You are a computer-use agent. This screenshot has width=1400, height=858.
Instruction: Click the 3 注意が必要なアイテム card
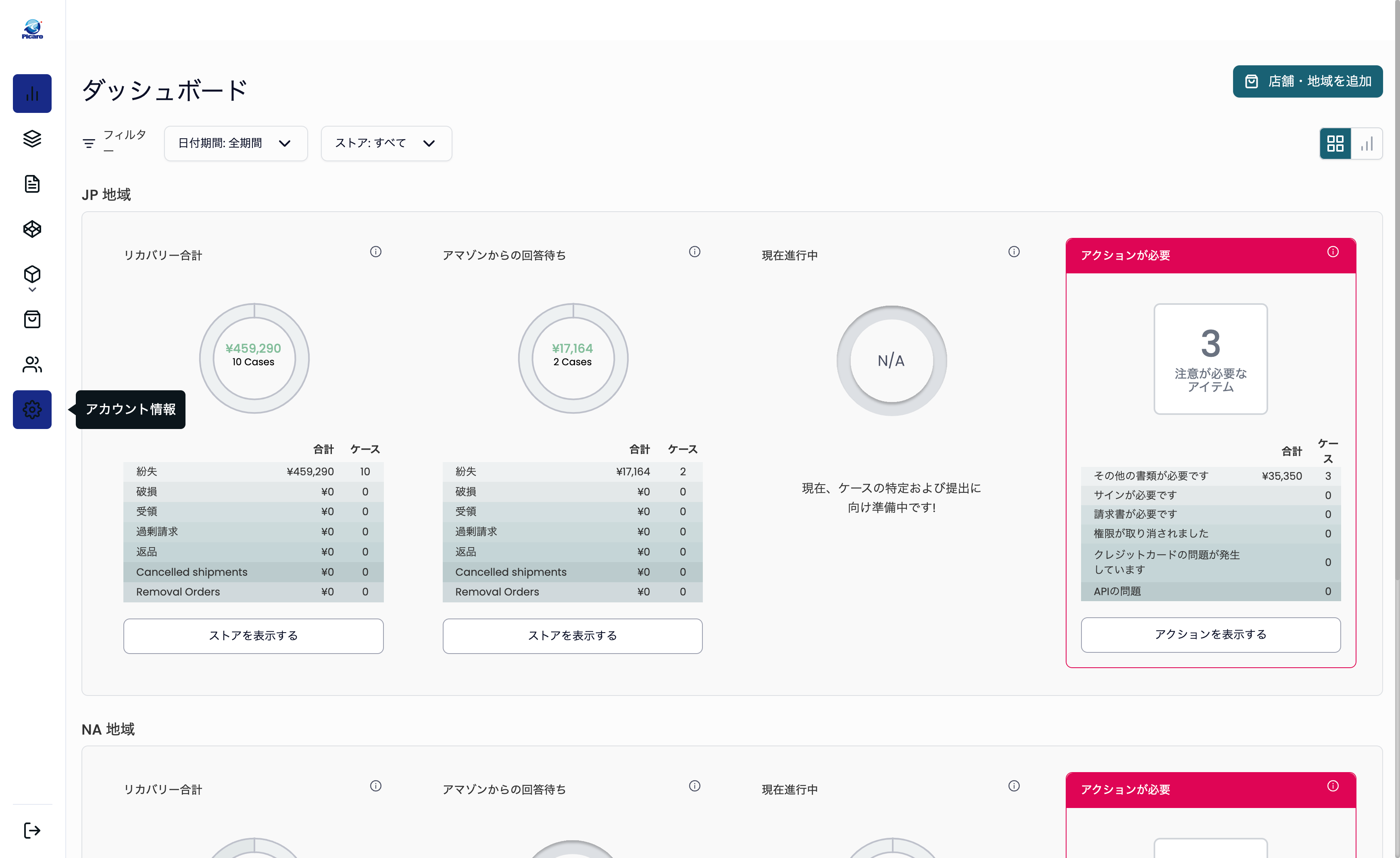click(x=1210, y=358)
